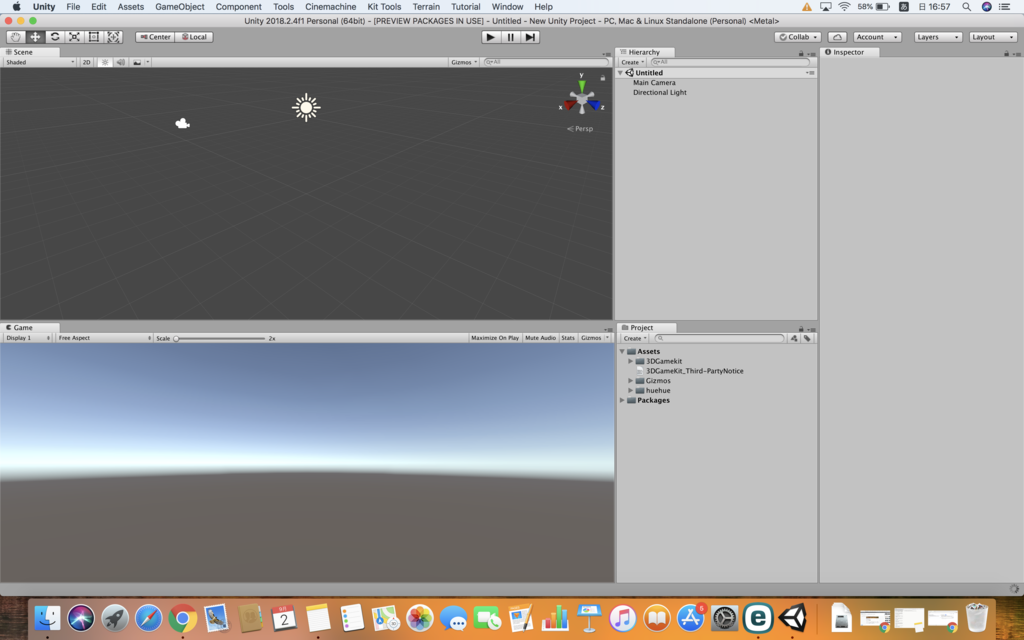Image resolution: width=1024 pixels, height=640 pixels.
Task: Open the Terrain menu
Action: pos(426,7)
